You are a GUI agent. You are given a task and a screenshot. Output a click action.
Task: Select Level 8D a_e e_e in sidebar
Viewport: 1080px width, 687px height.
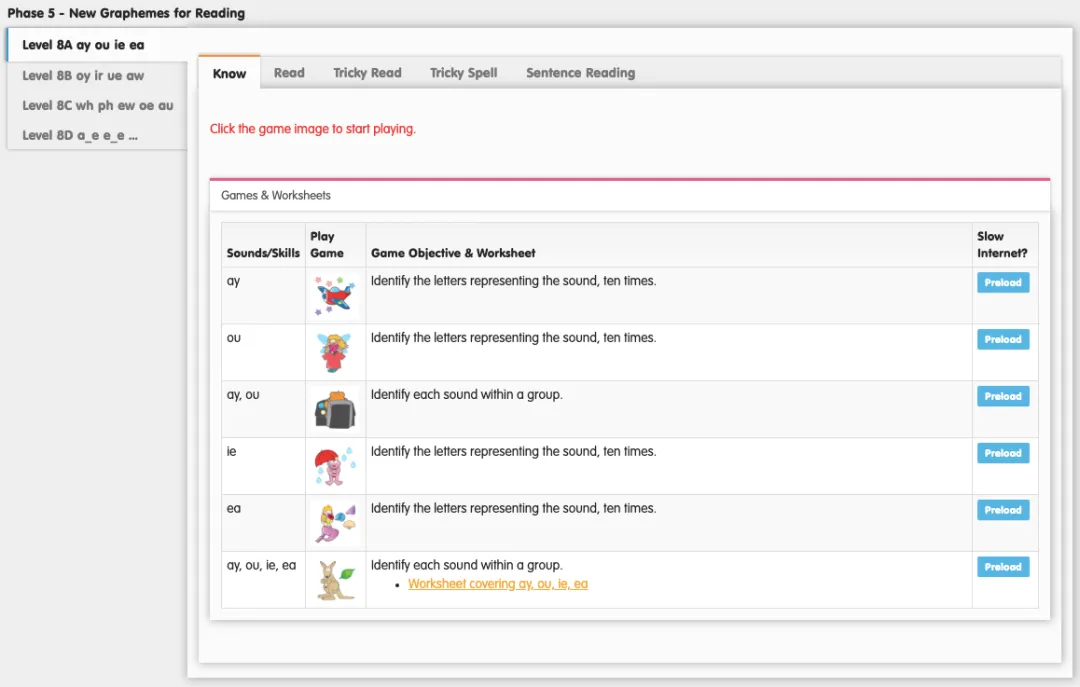click(x=80, y=135)
